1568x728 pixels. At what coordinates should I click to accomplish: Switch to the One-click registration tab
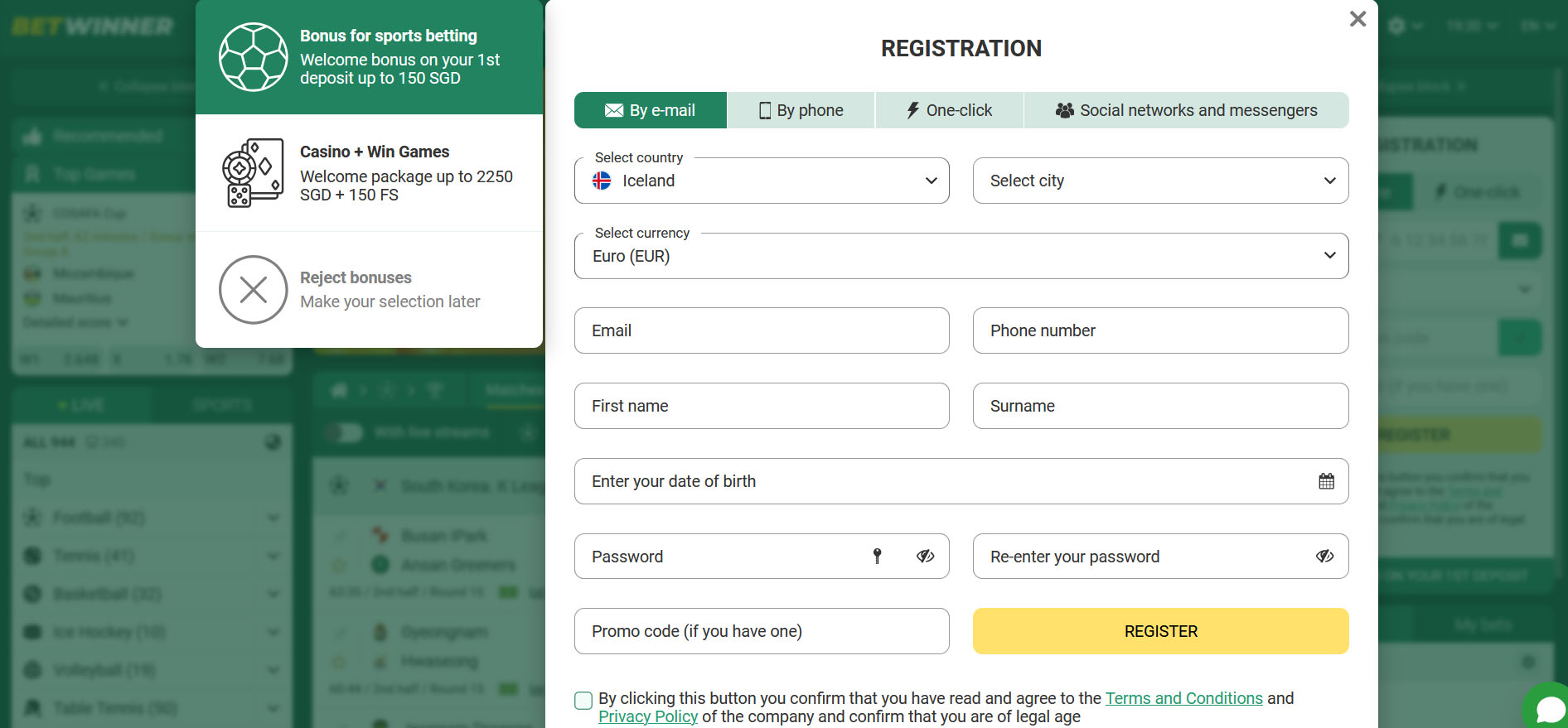point(949,110)
